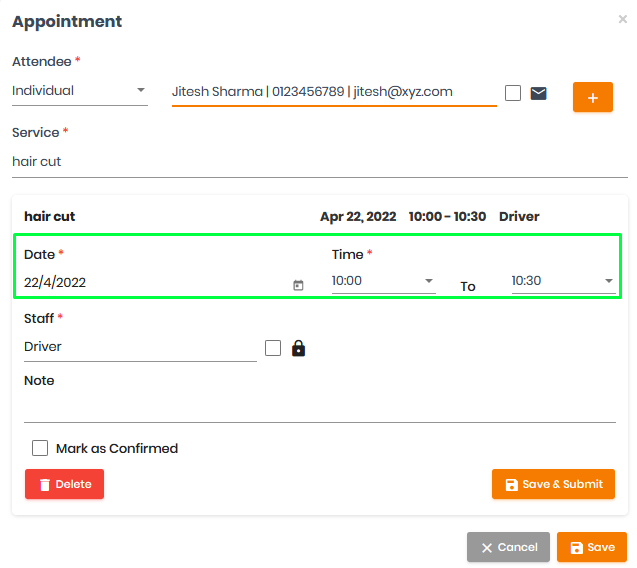Open the 10:00 start time dropdown
Viewport: 637px width, 568px height.
click(x=384, y=281)
